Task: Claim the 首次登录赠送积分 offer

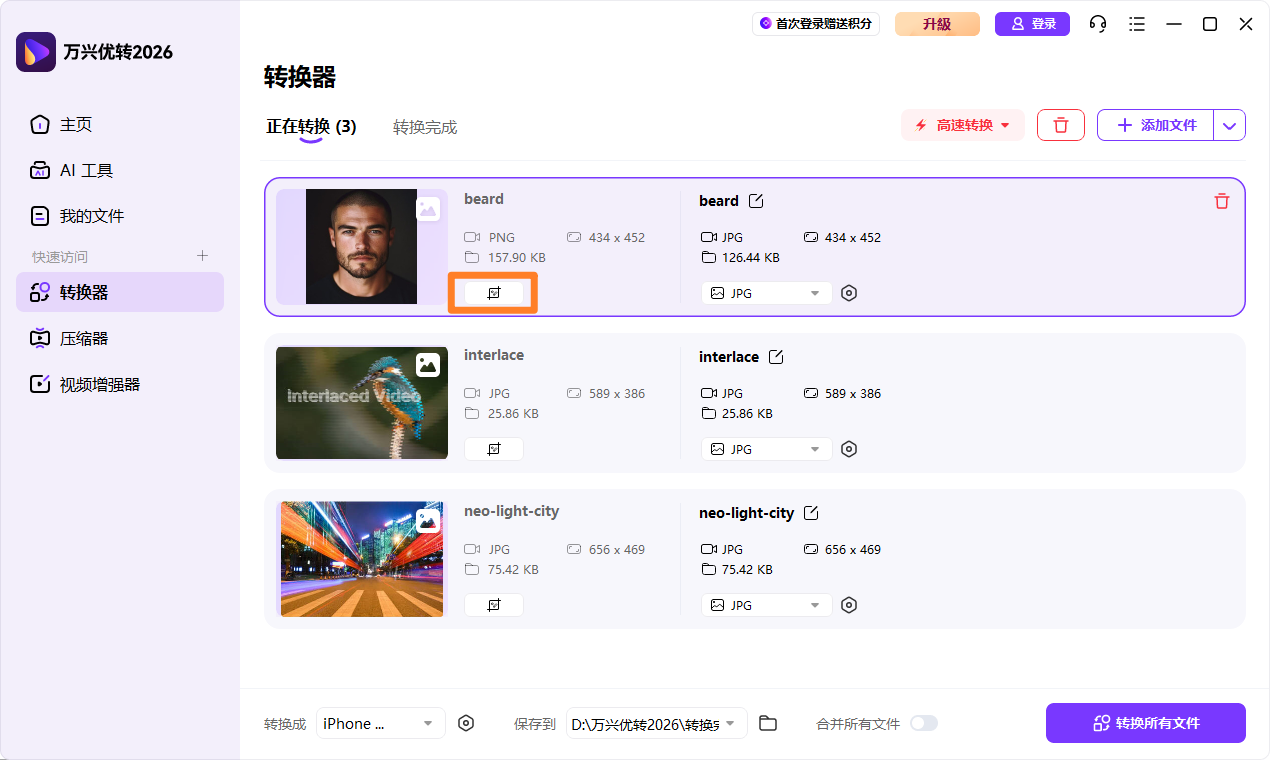Action: coord(816,23)
